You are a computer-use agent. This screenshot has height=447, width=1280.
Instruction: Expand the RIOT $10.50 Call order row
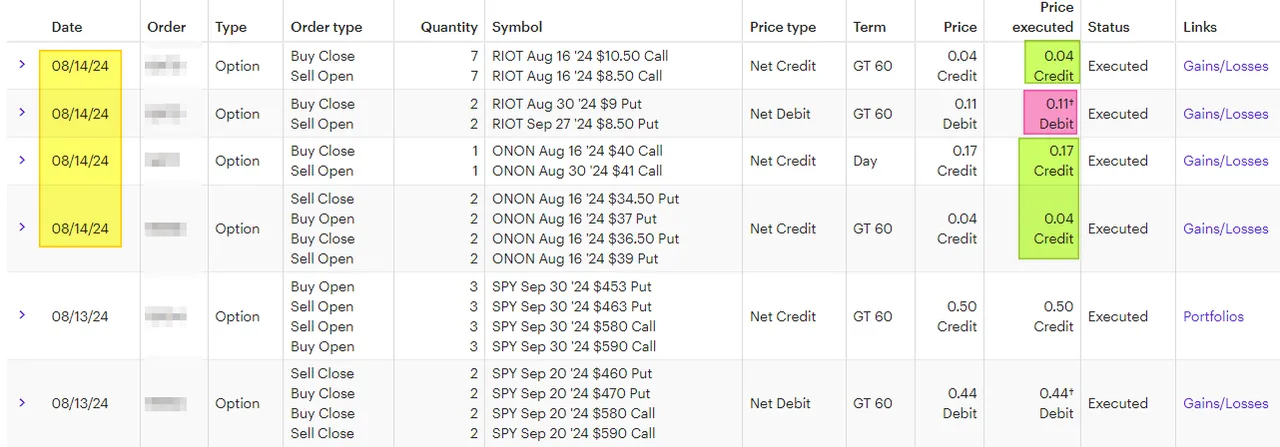click(22, 65)
